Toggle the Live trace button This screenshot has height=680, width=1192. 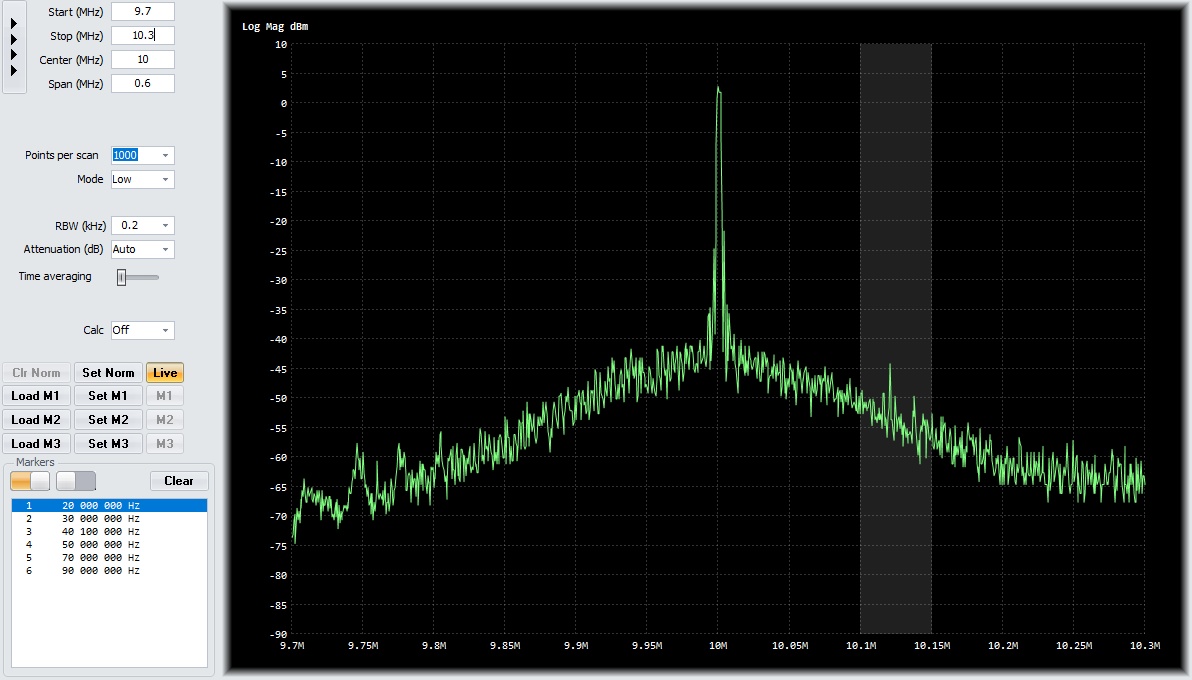[x=165, y=373]
